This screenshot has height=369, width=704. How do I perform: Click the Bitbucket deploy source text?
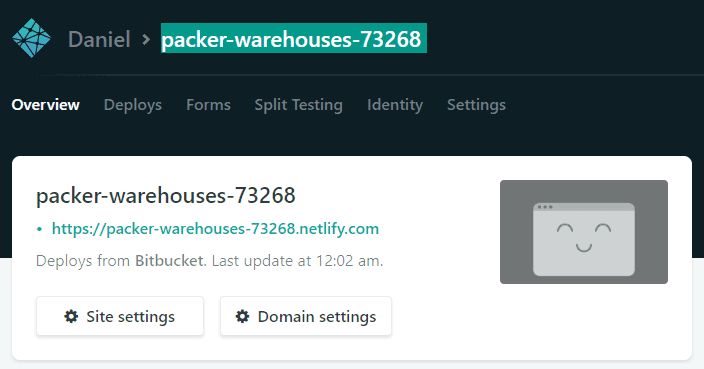[169, 261]
